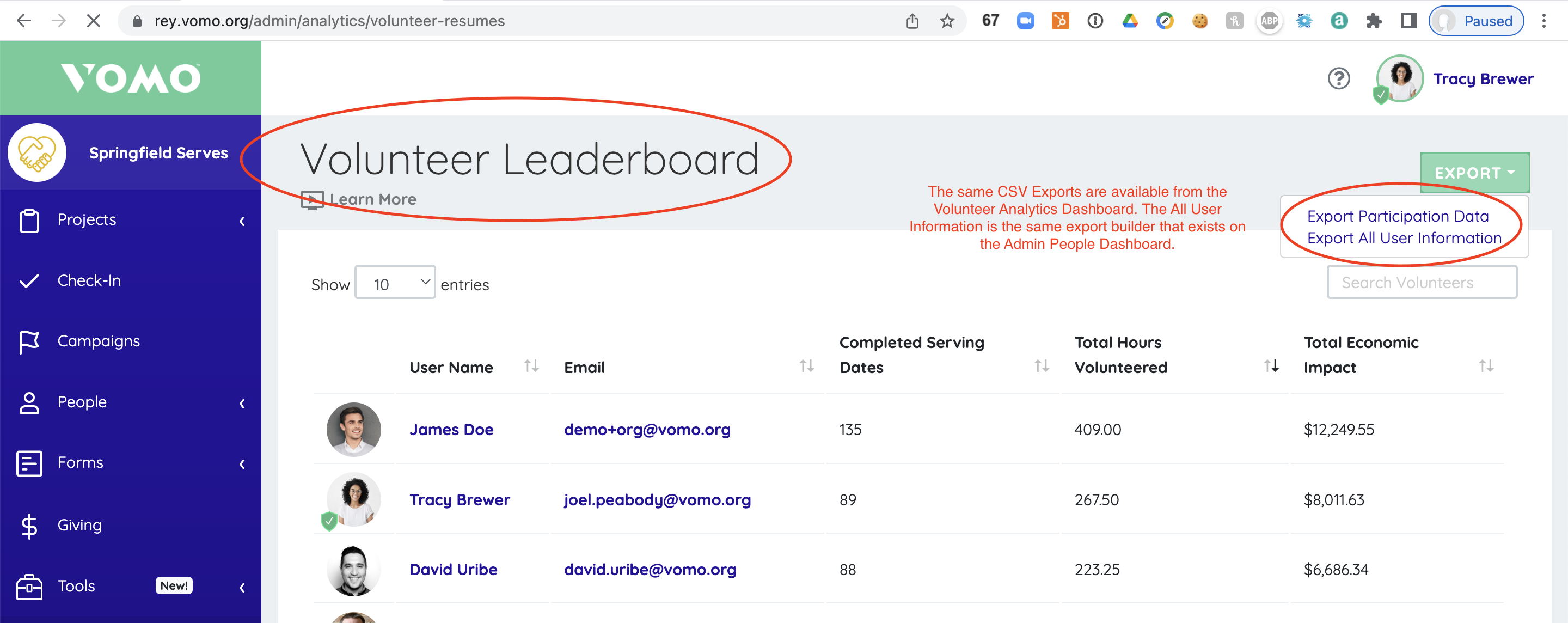The height and width of the screenshot is (623, 1568).
Task: Expand the Tools chevron arrow
Action: point(242,587)
